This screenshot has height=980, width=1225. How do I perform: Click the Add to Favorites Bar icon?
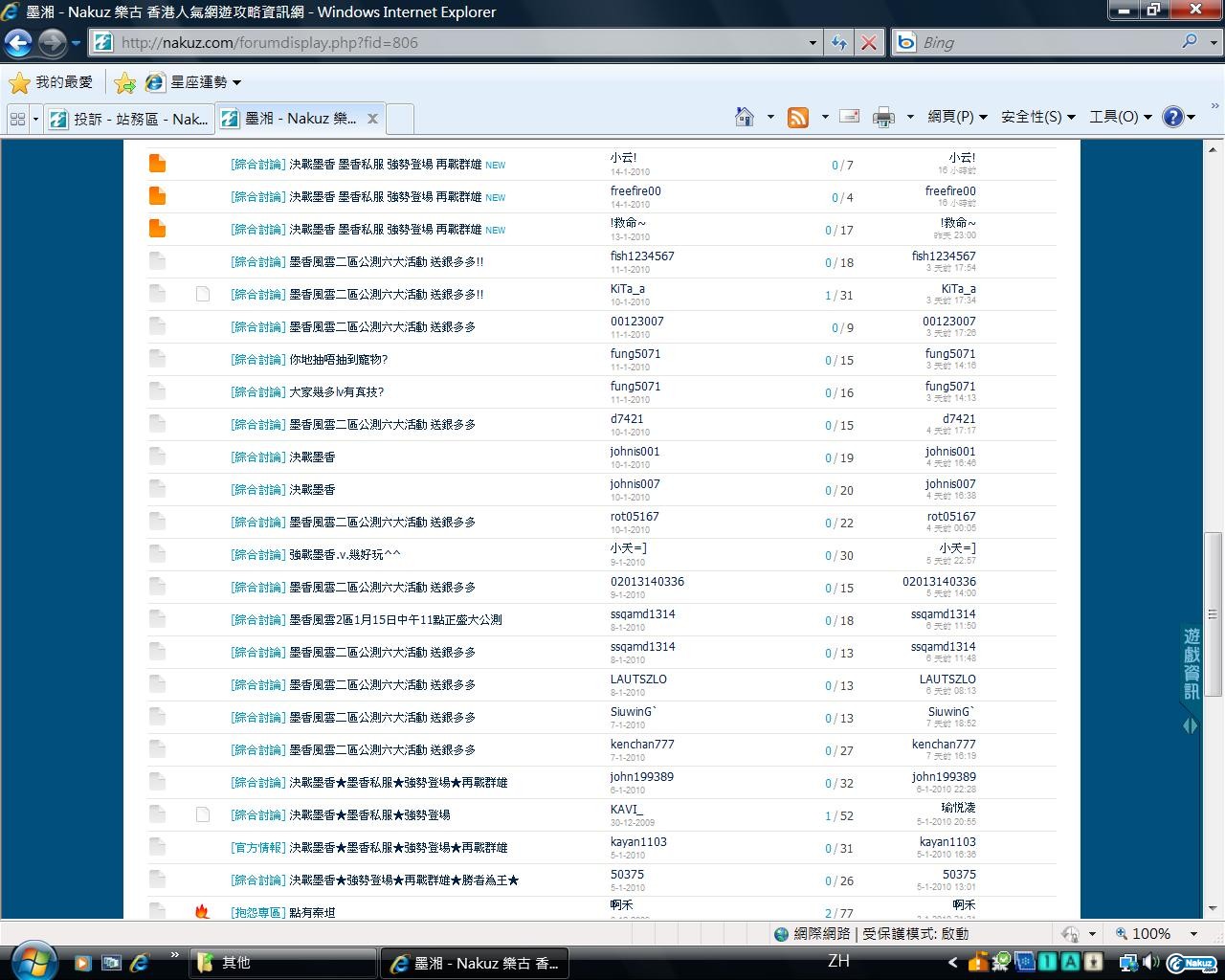(124, 83)
